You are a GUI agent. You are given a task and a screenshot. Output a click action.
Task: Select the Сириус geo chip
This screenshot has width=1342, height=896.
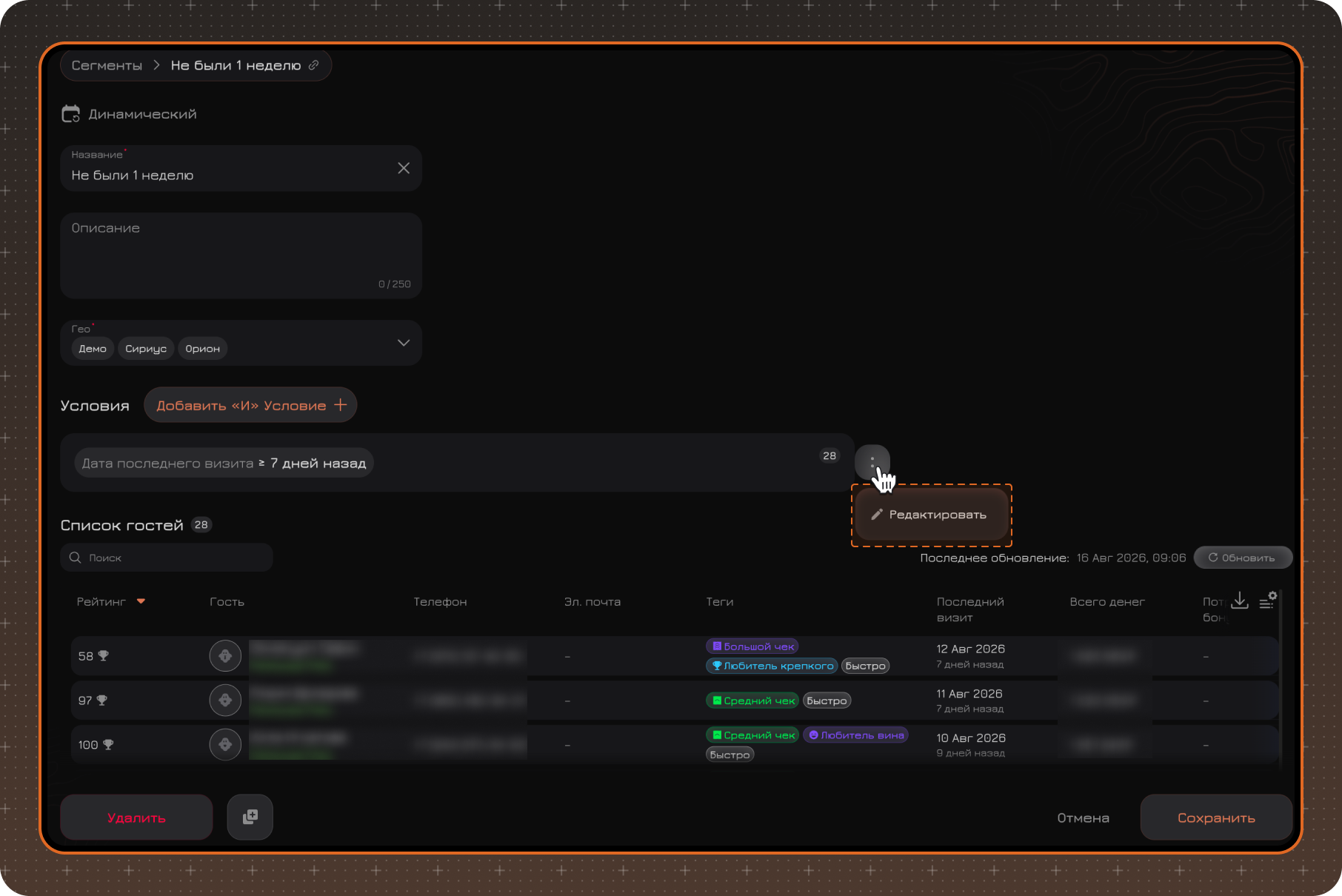click(x=146, y=349)
